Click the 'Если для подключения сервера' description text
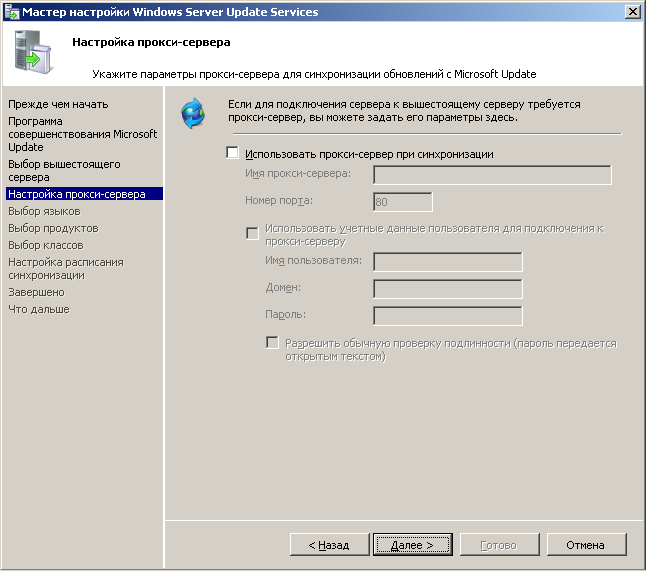This screenshot has width=646, height=571. (404, 111)
